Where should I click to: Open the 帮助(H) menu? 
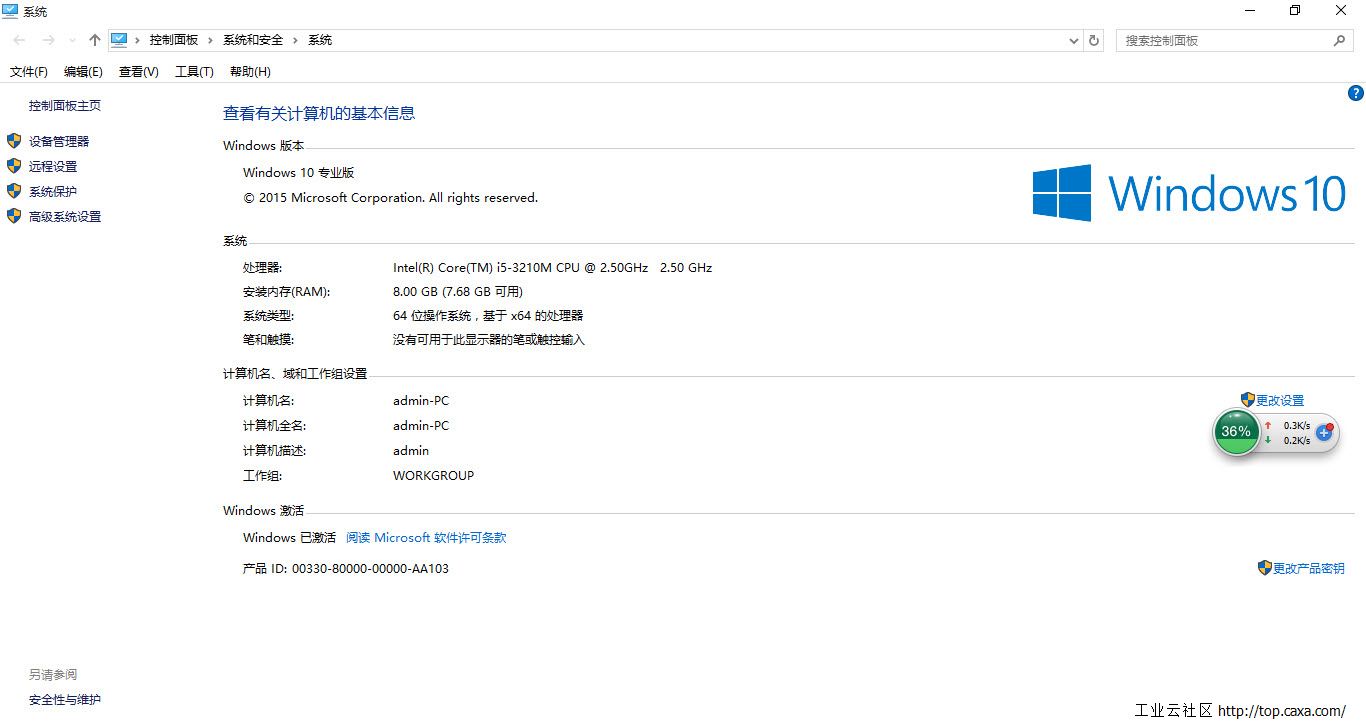[250, 72]
